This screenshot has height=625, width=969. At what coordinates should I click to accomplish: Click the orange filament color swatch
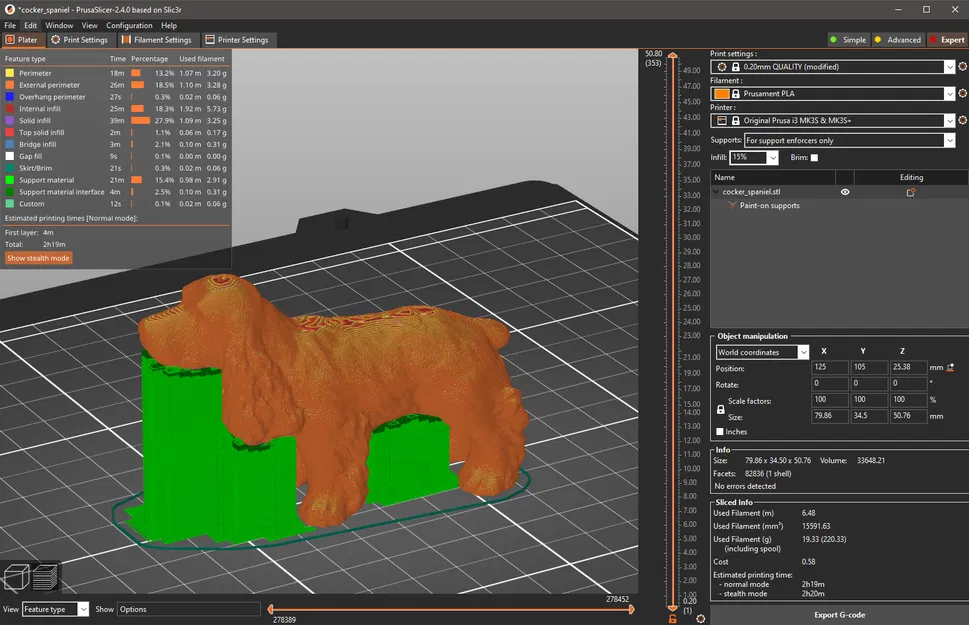click(x=722, y=94)
